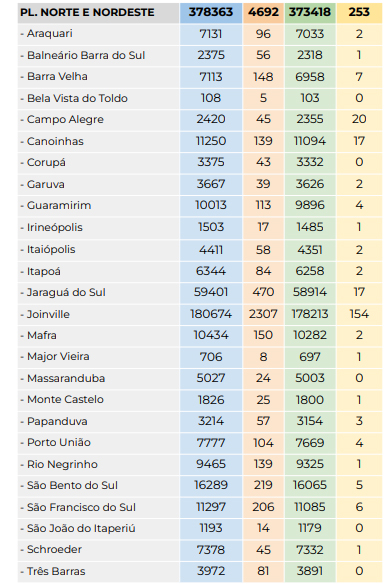
Task: Click Campo Alegre's yellow cell 20
Action: (x=359, y=119)
